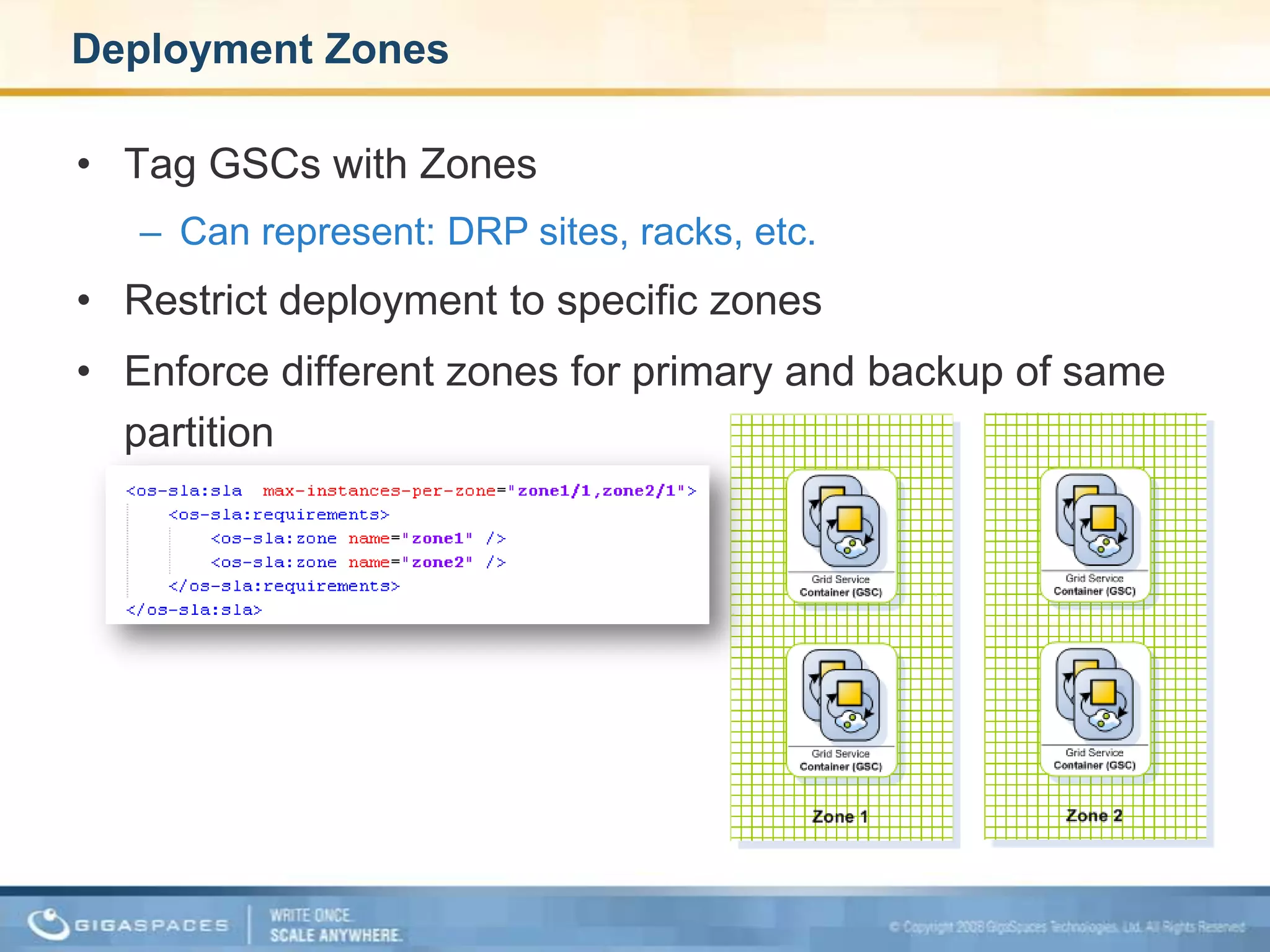Image resolution: width=1270 pixels, height=952 pixels.
Task: Click the closing os-sla:sla tag
Action: tap(194, 610)
